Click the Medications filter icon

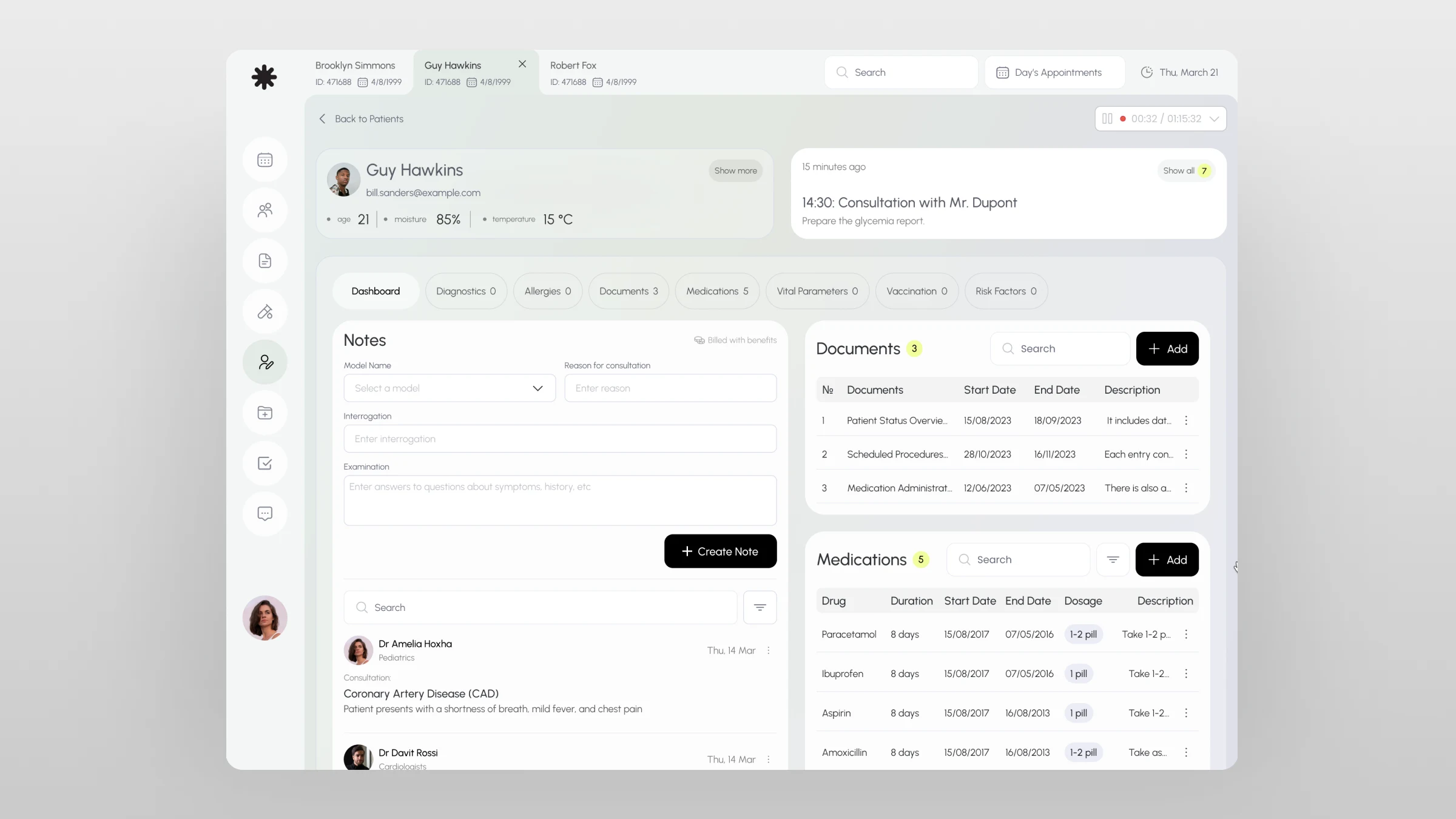click(1113, 559)
